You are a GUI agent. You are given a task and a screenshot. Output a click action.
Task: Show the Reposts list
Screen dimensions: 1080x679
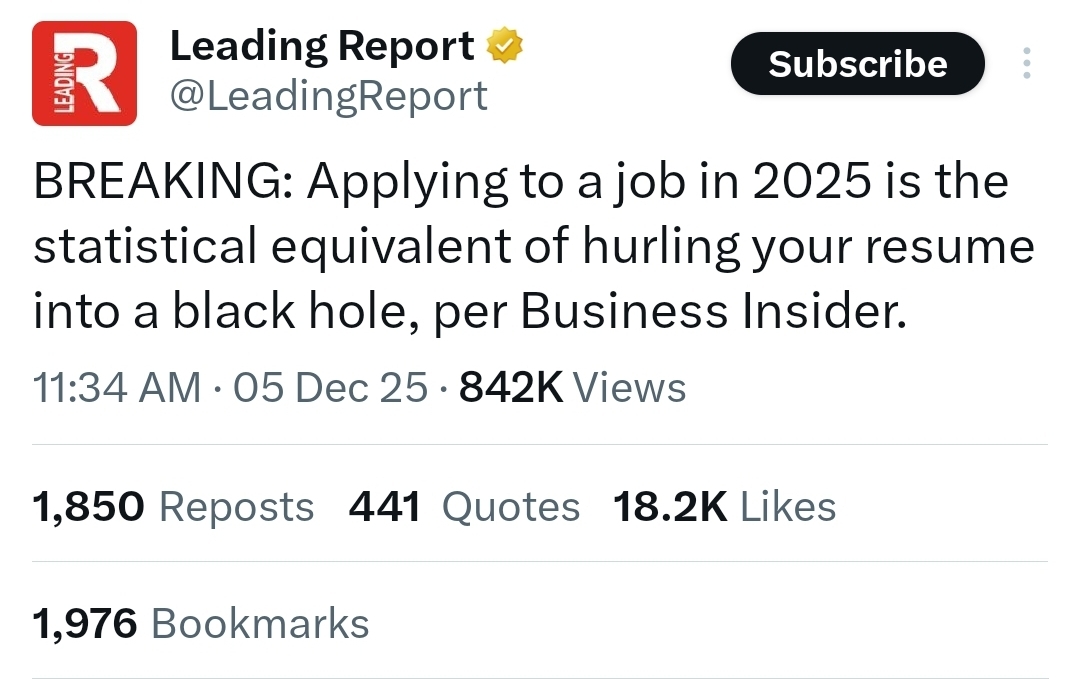pyautogui.click(x=237, y=507)
